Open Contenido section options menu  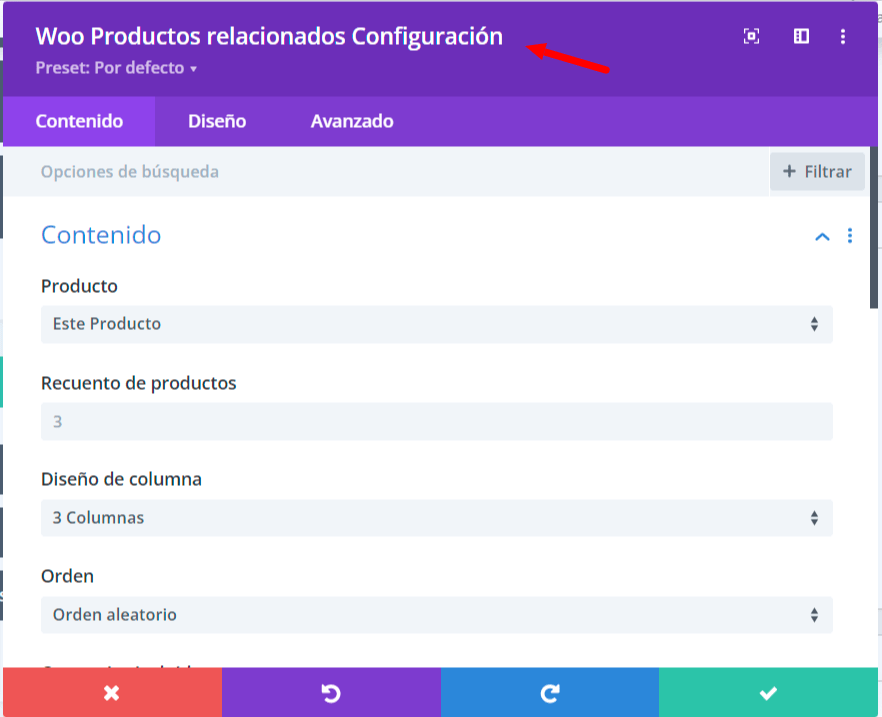tap(850, 236)
